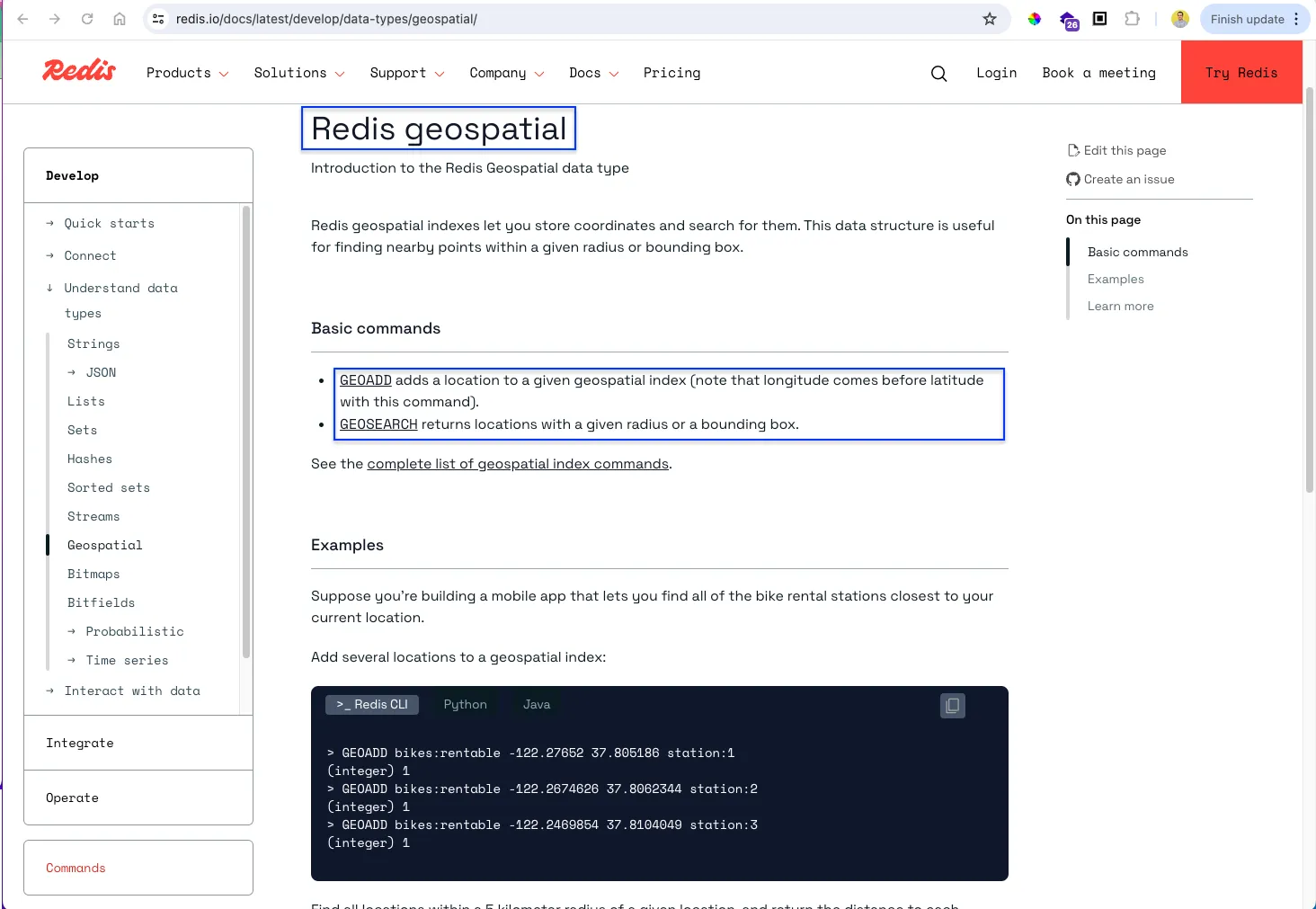Screen dimensions: 1316x909
Task: Open the Chrome profile avatar
Action: coord(1180,19)
